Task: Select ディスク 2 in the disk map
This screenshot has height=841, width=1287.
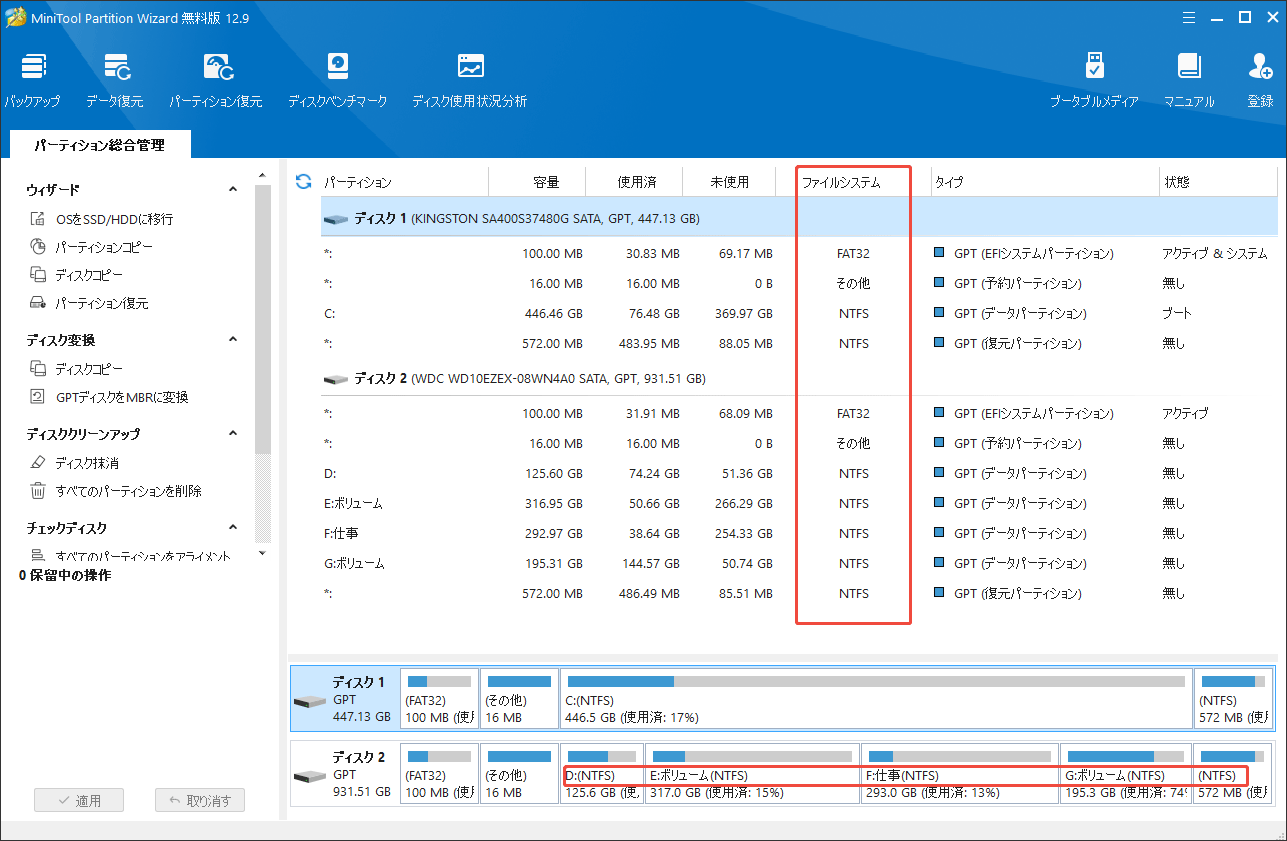Action: click(x=344, y=773)
